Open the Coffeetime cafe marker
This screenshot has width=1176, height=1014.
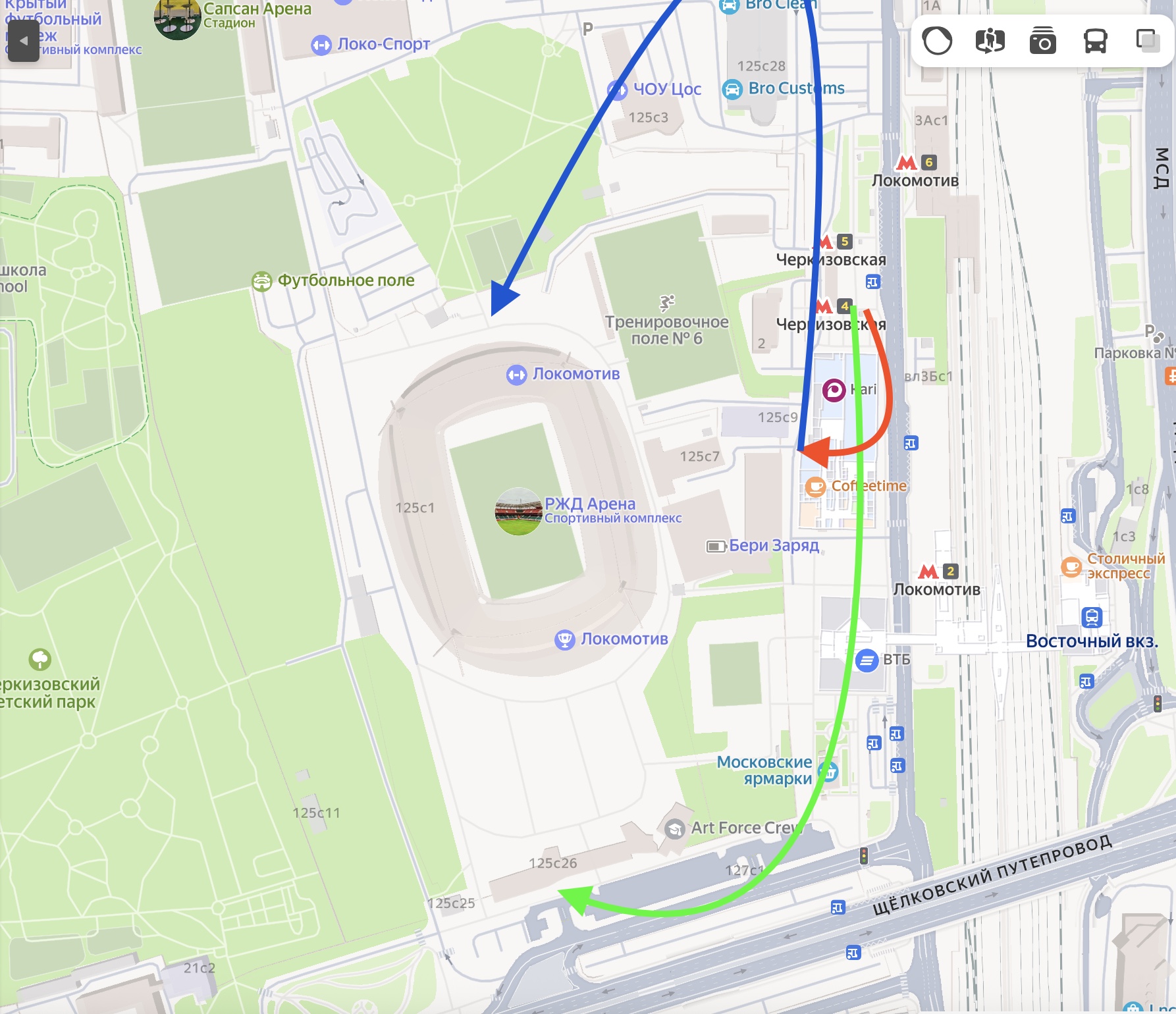(x=815, y=487)
